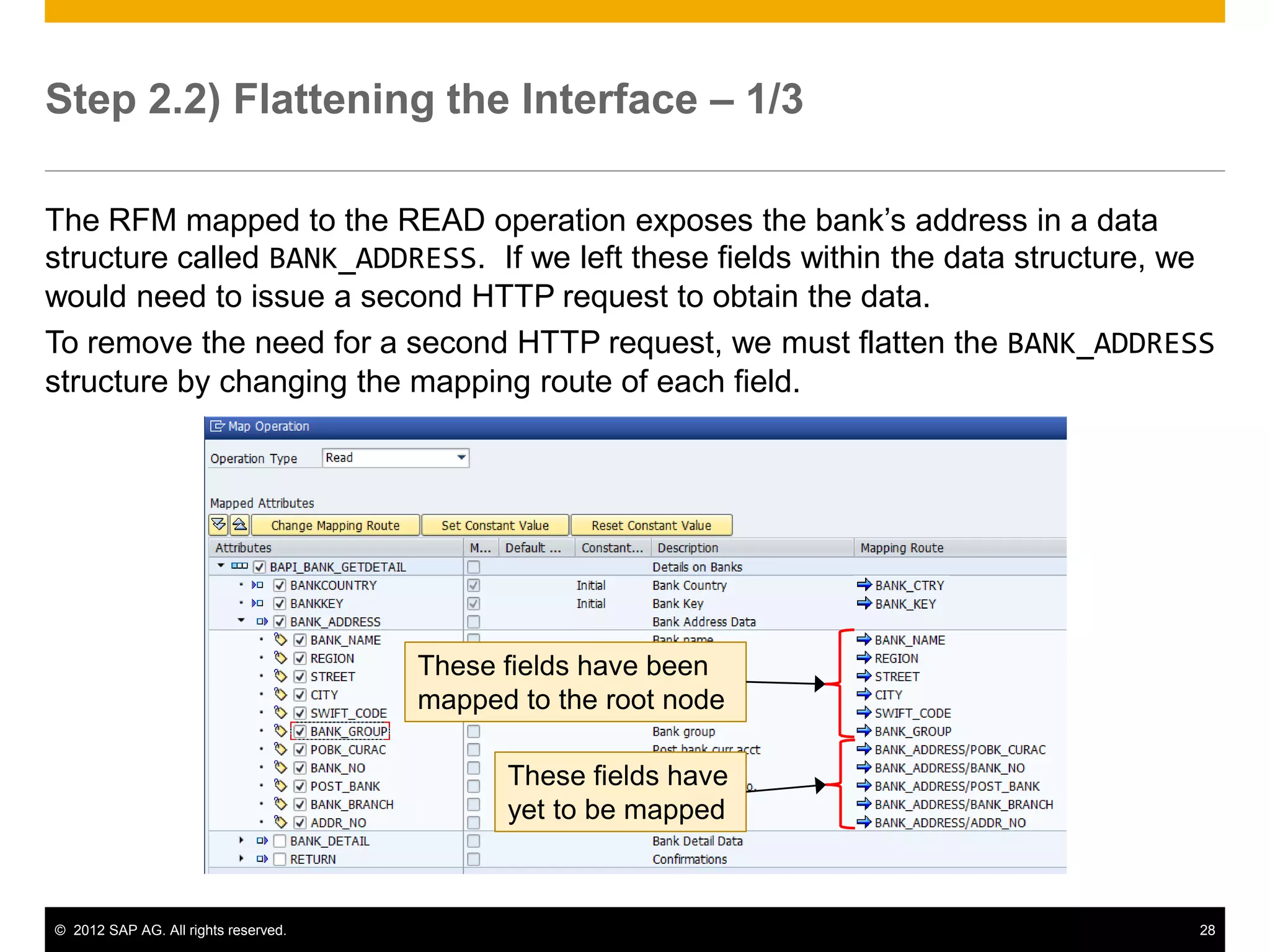Viewport: 1270px width, 952px height.
Task: Select the ADDR_NO tree row
Action: point(338,823)
